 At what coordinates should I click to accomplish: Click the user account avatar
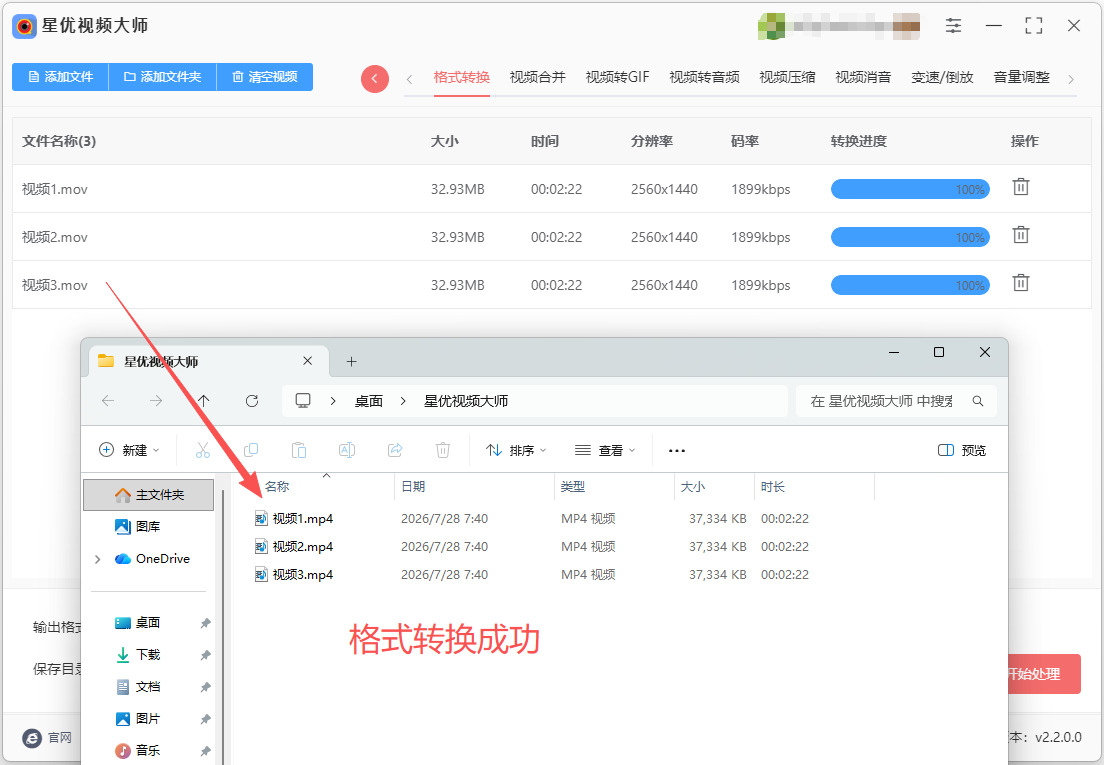771,27
